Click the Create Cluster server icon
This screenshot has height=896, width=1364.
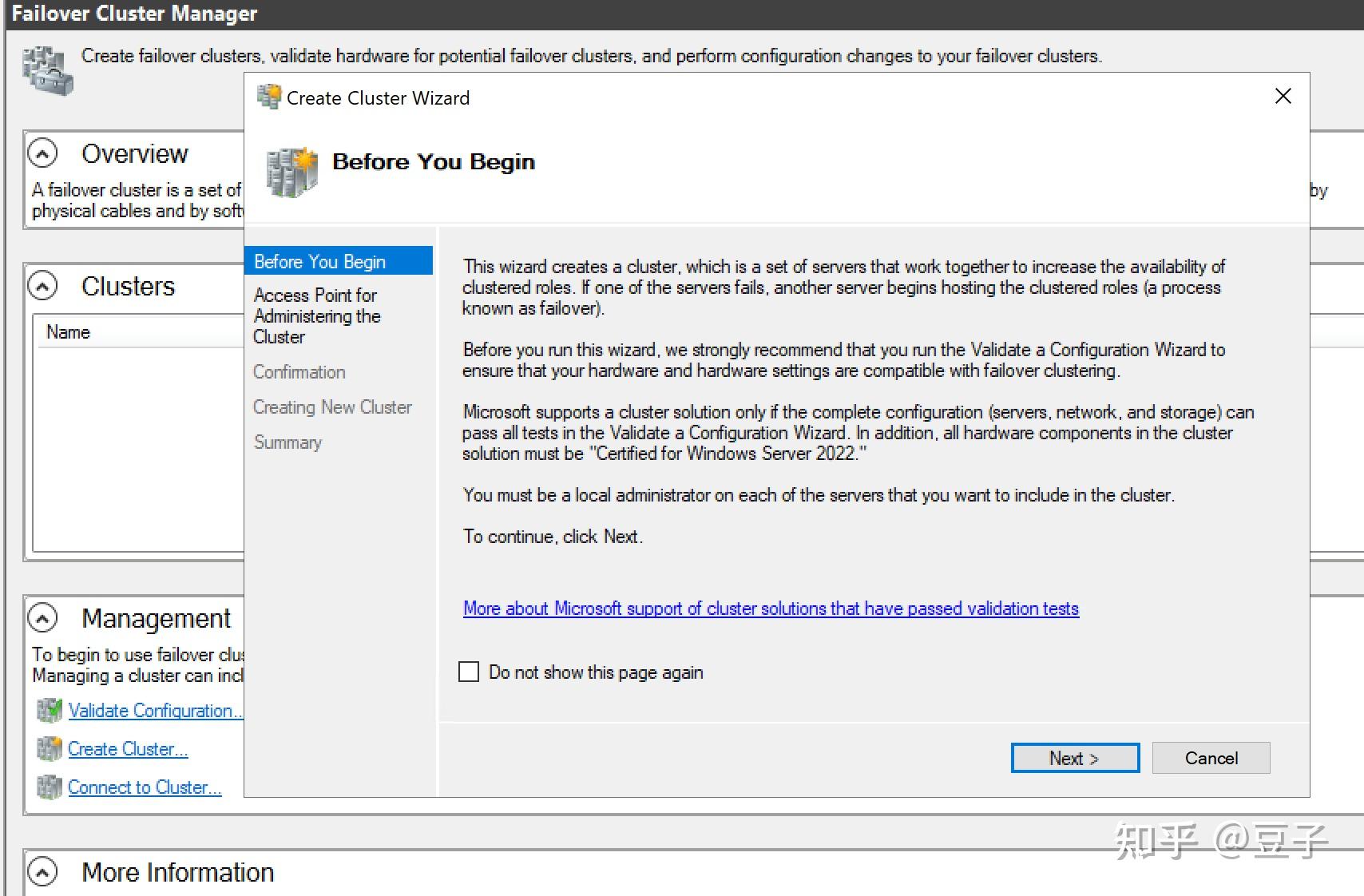click(x=49, y=748)
